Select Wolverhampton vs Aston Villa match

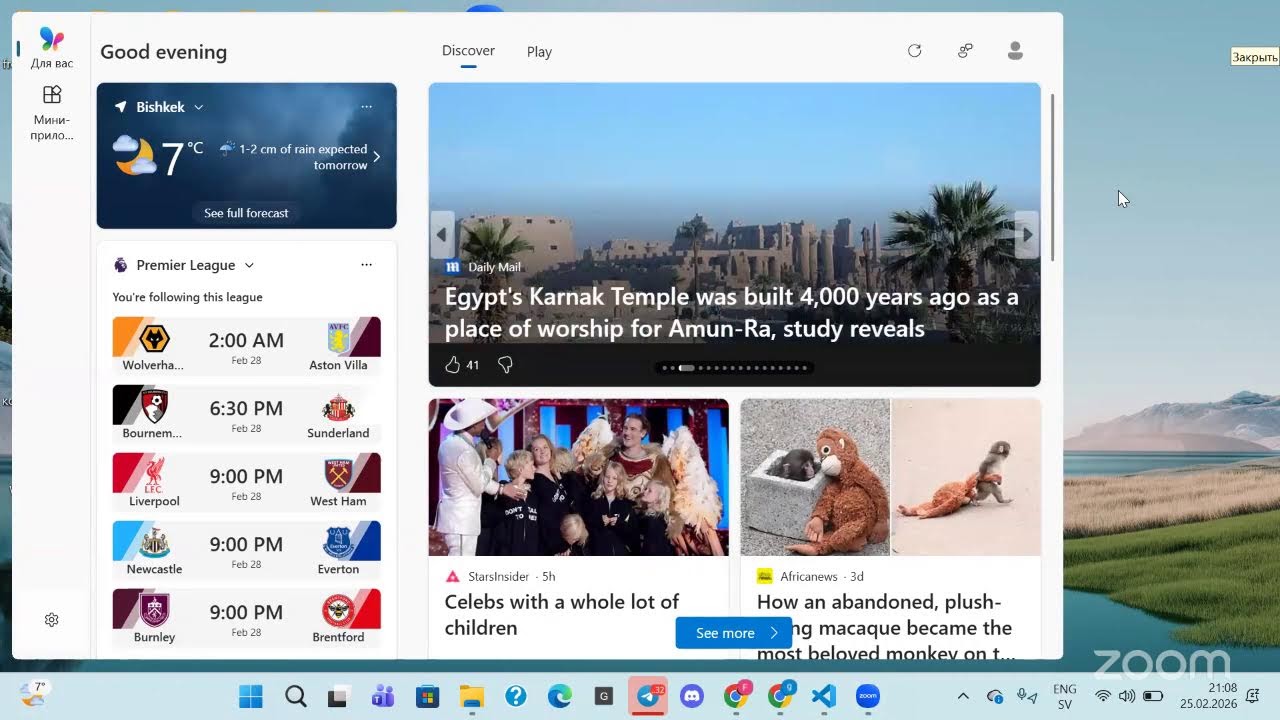246,345
